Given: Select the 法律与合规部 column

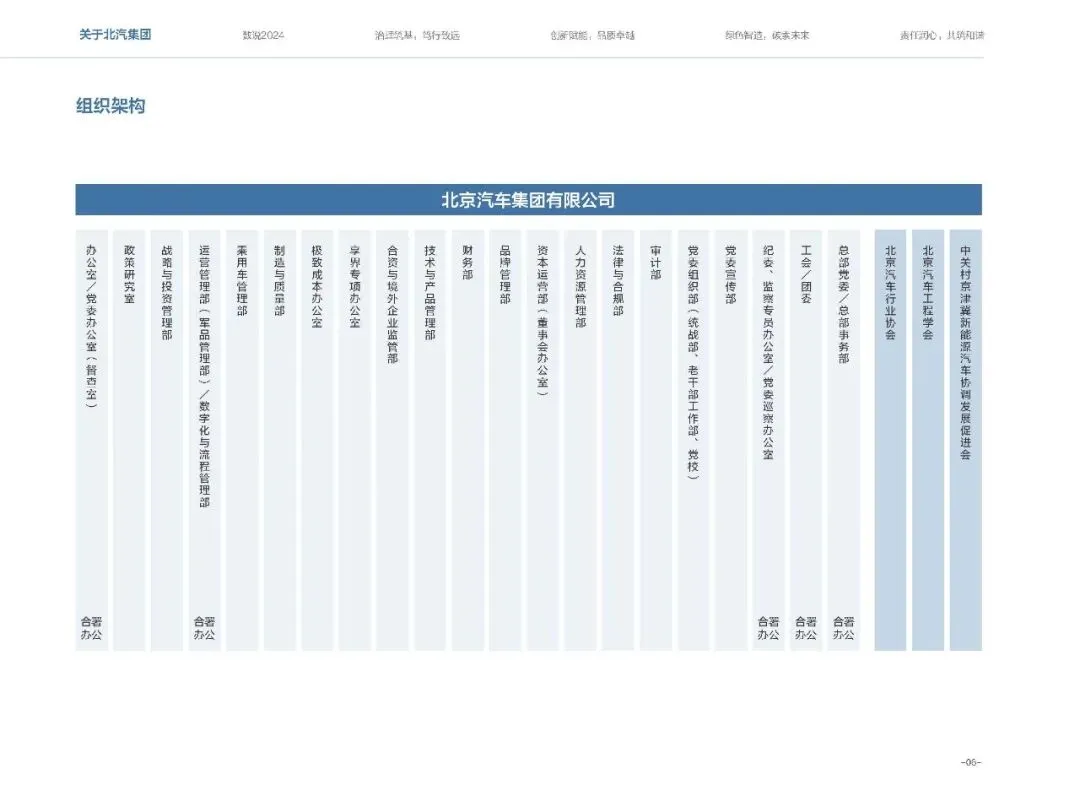Looking at the screenshot, I should (618, 440).
